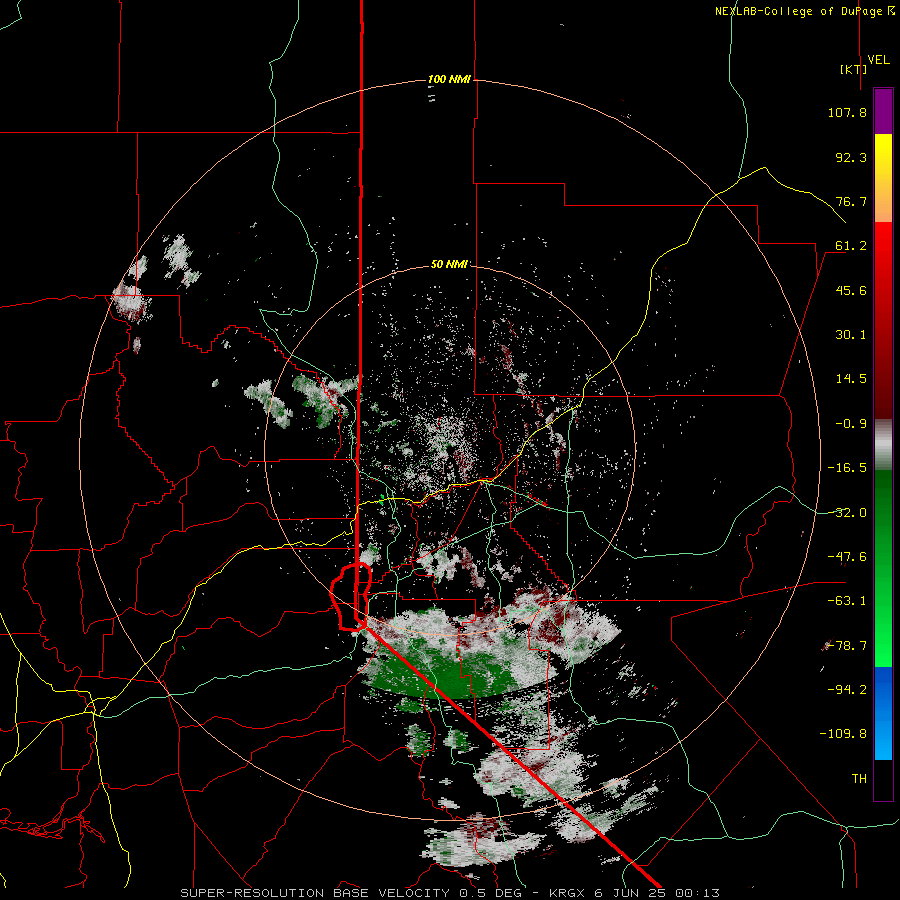This screenshot has width=900, height=900.
Task: Click the -109.8 legend value
Action: [x=843, y=734]
